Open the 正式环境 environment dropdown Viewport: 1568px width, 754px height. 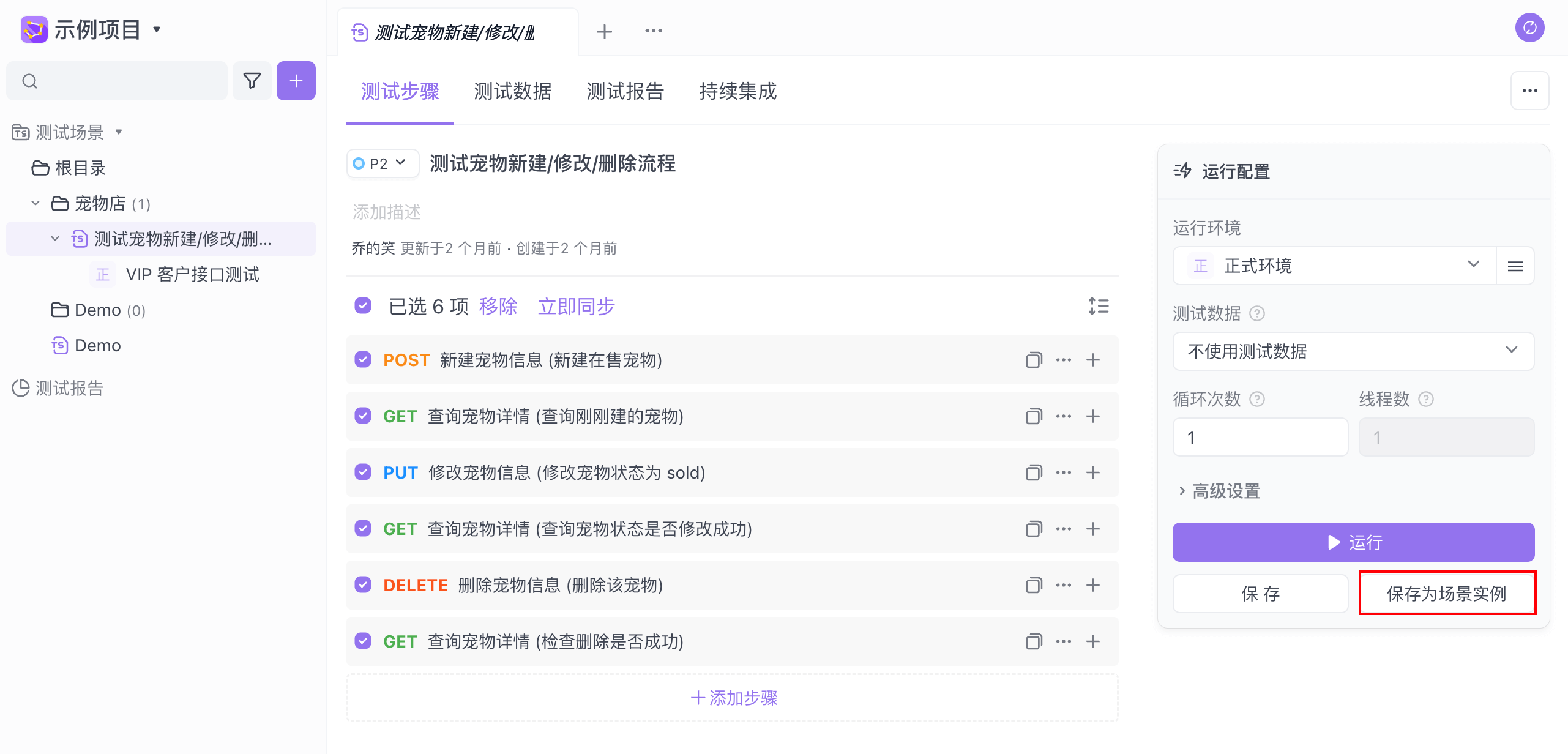point(1334,266)
